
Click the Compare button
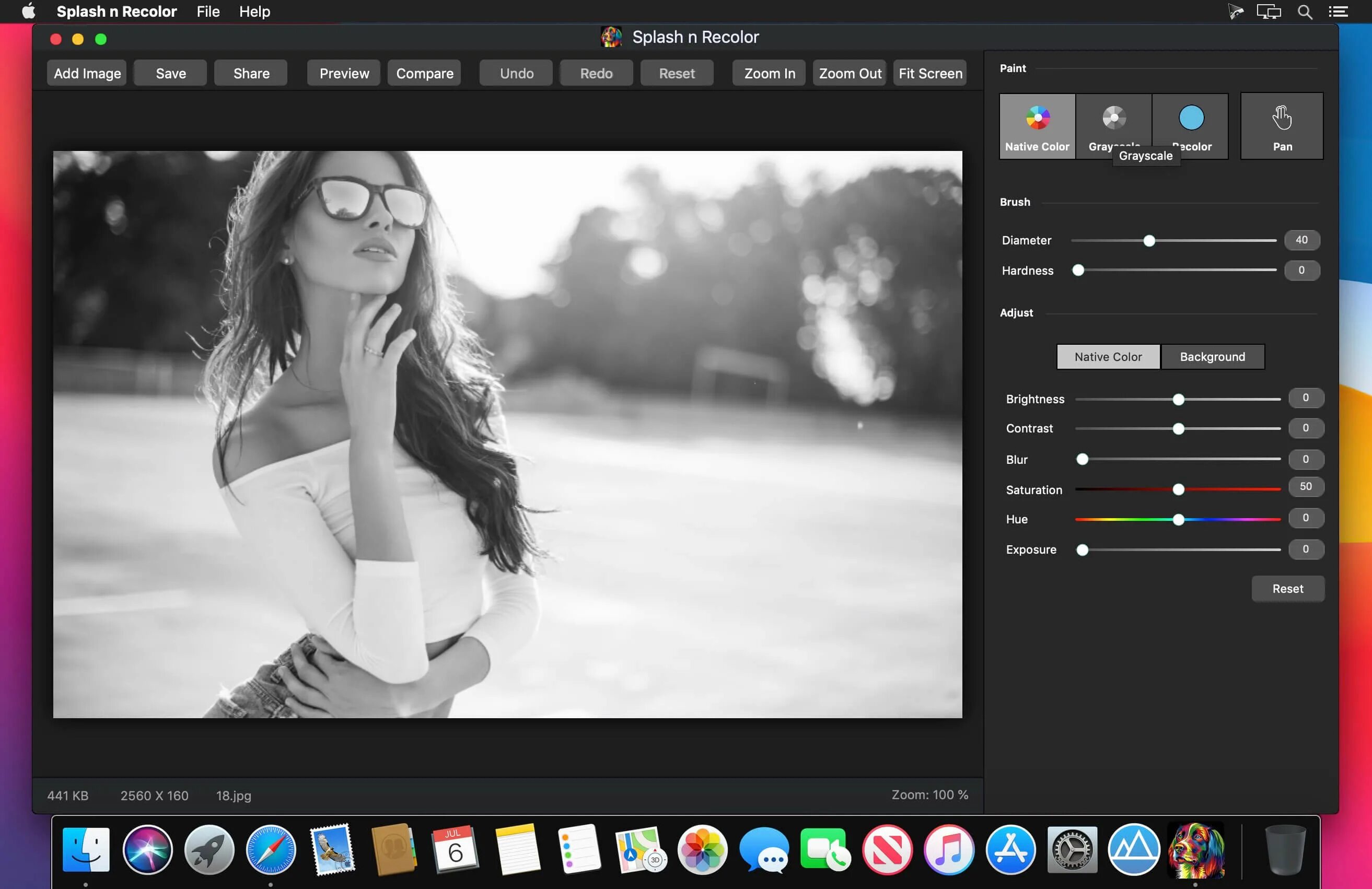(x=425, y=72)
